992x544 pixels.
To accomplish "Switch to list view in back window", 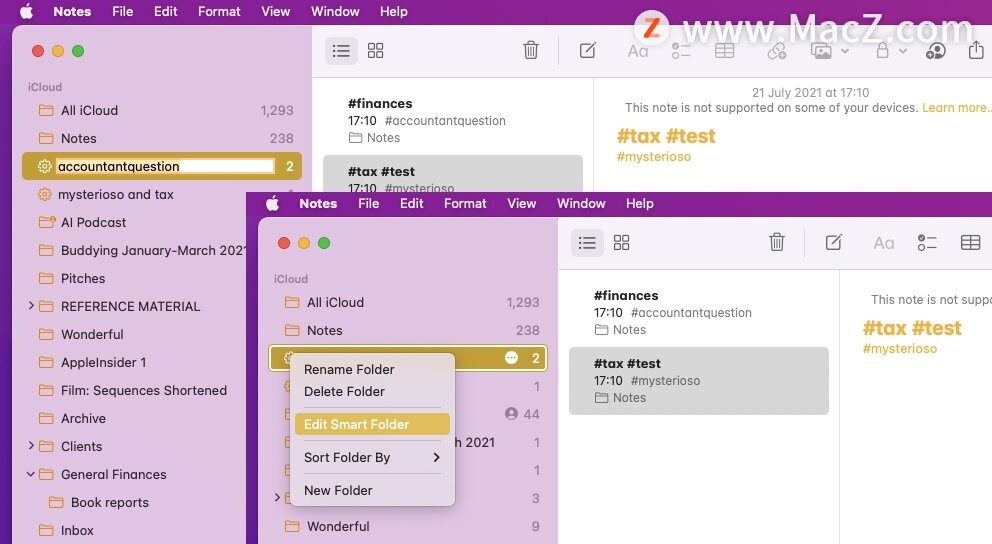I will coord(341,51).
